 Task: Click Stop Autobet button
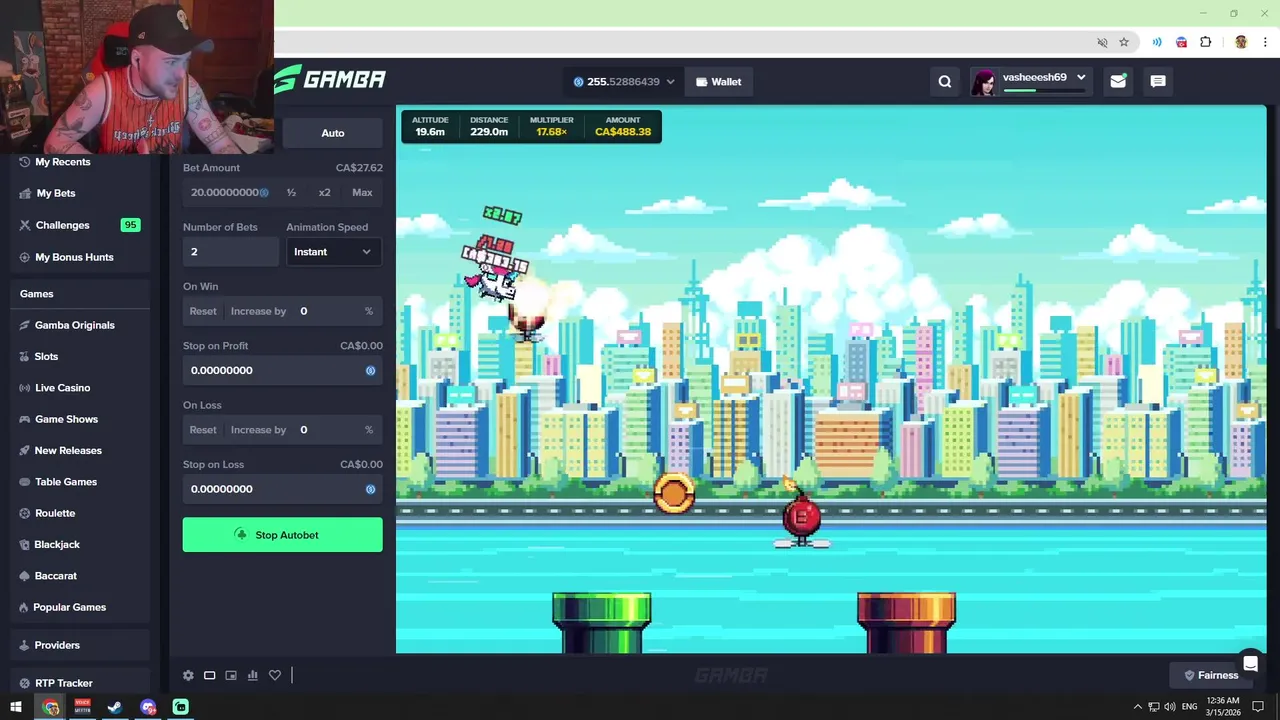click(282, 535)
